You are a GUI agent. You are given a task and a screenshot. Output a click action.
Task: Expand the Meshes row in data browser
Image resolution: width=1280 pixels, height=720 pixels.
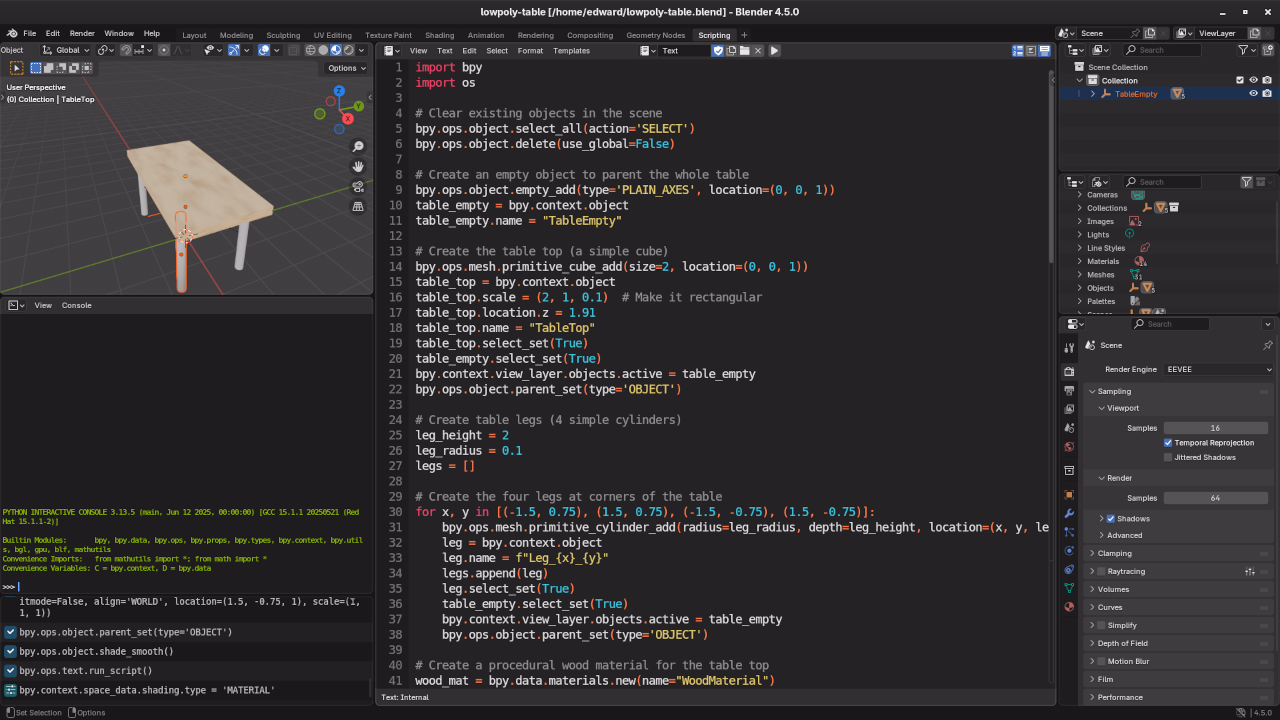(1080, 274)
